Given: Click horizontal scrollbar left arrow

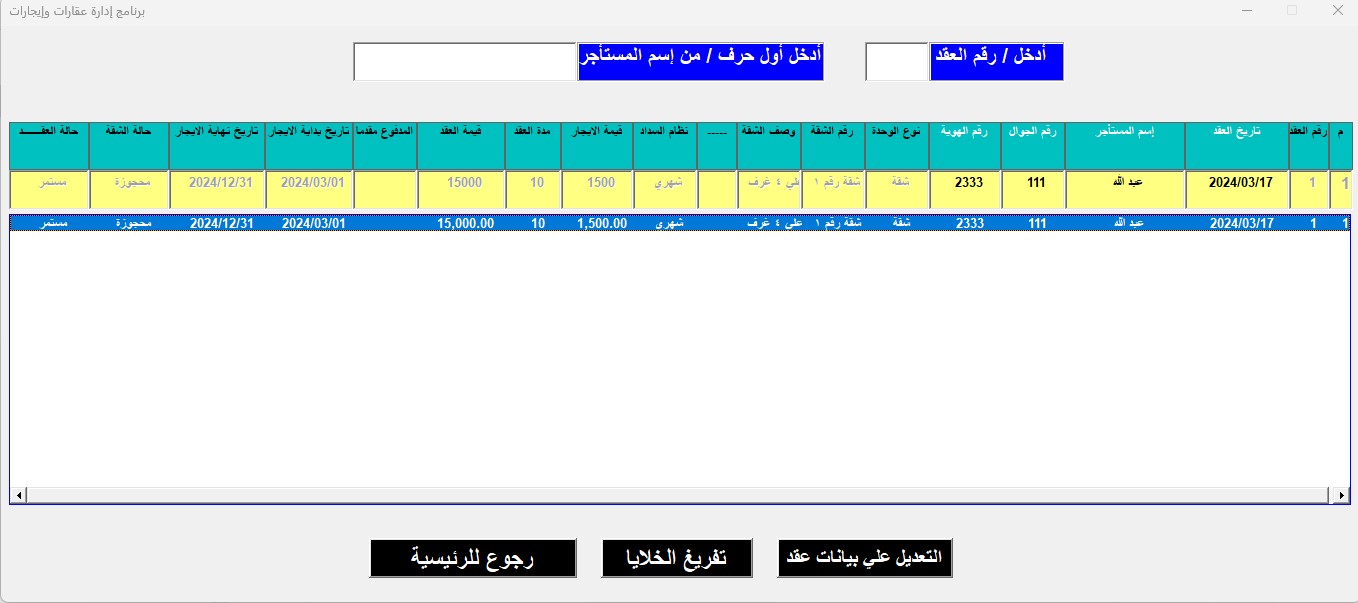Looking at the screenshot, I should [19, 495].
